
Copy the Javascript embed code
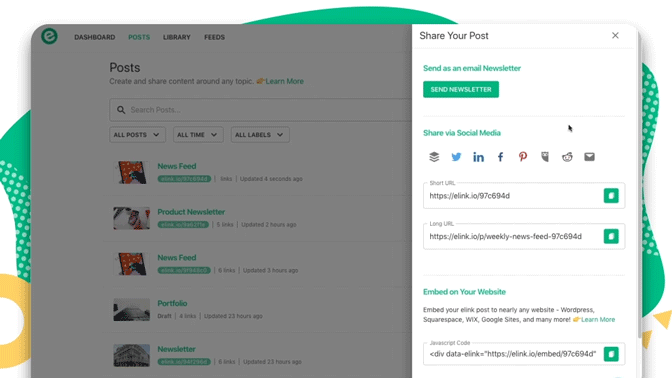611,354
